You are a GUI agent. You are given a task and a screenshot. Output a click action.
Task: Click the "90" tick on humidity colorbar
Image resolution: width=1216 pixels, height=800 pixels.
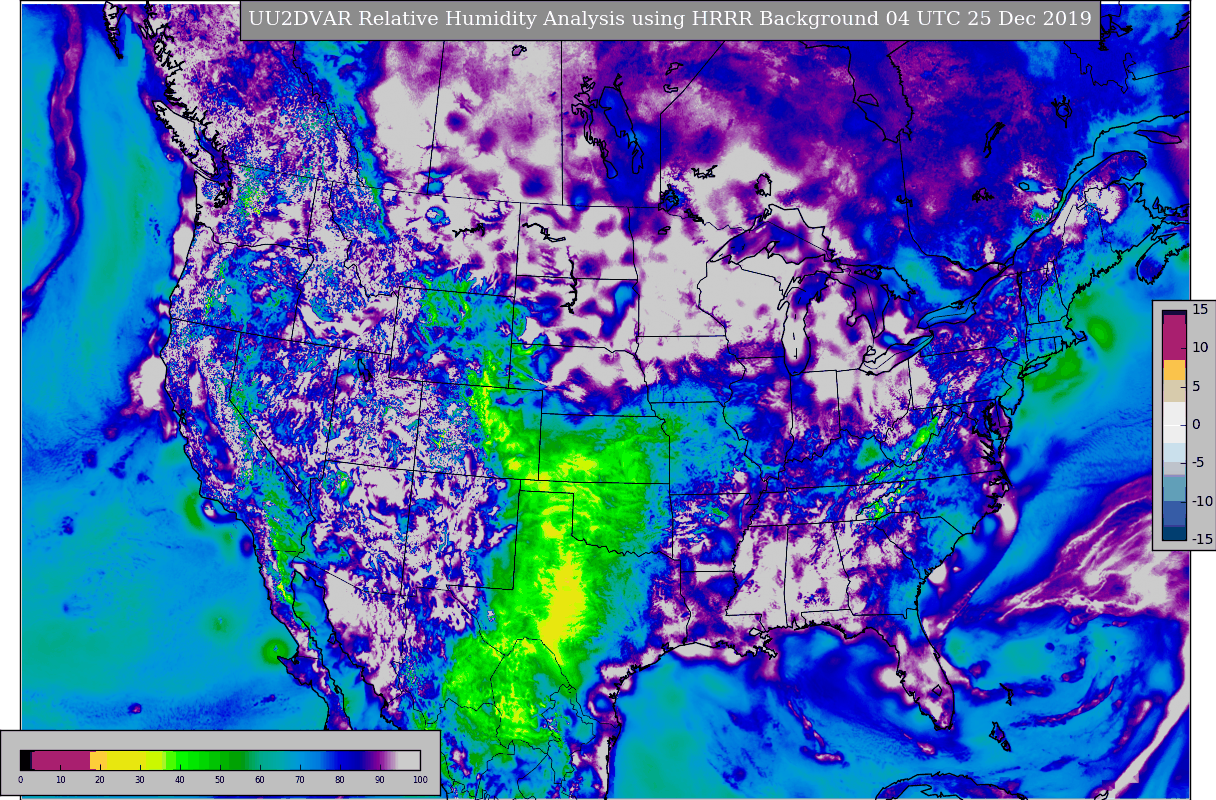pos(380,780)
